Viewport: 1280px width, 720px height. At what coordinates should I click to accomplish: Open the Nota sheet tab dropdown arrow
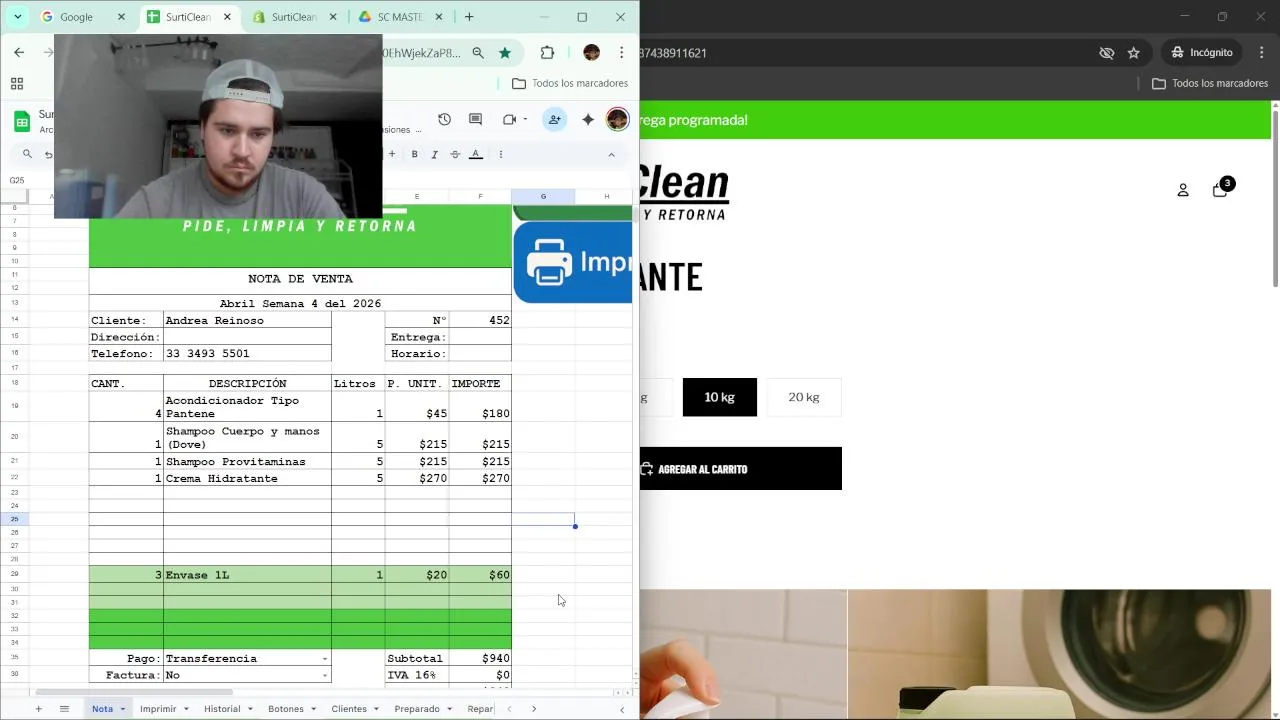point(123,709)
